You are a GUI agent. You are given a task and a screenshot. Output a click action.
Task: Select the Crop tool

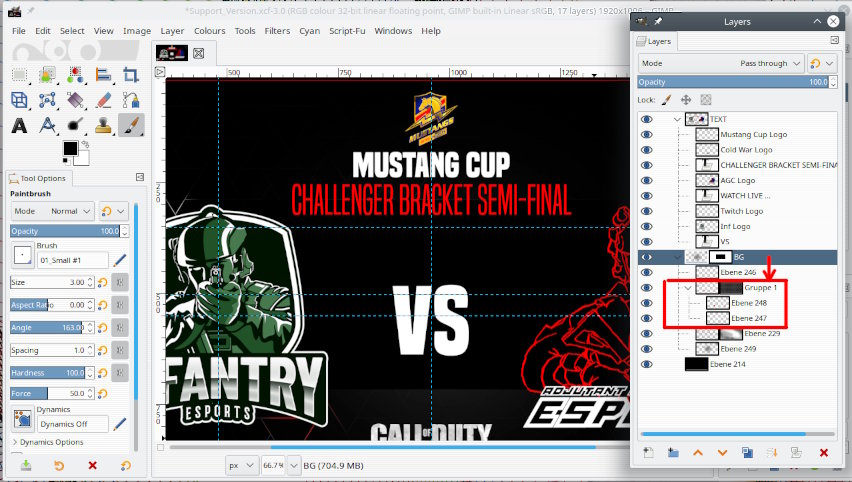[130, 74]
